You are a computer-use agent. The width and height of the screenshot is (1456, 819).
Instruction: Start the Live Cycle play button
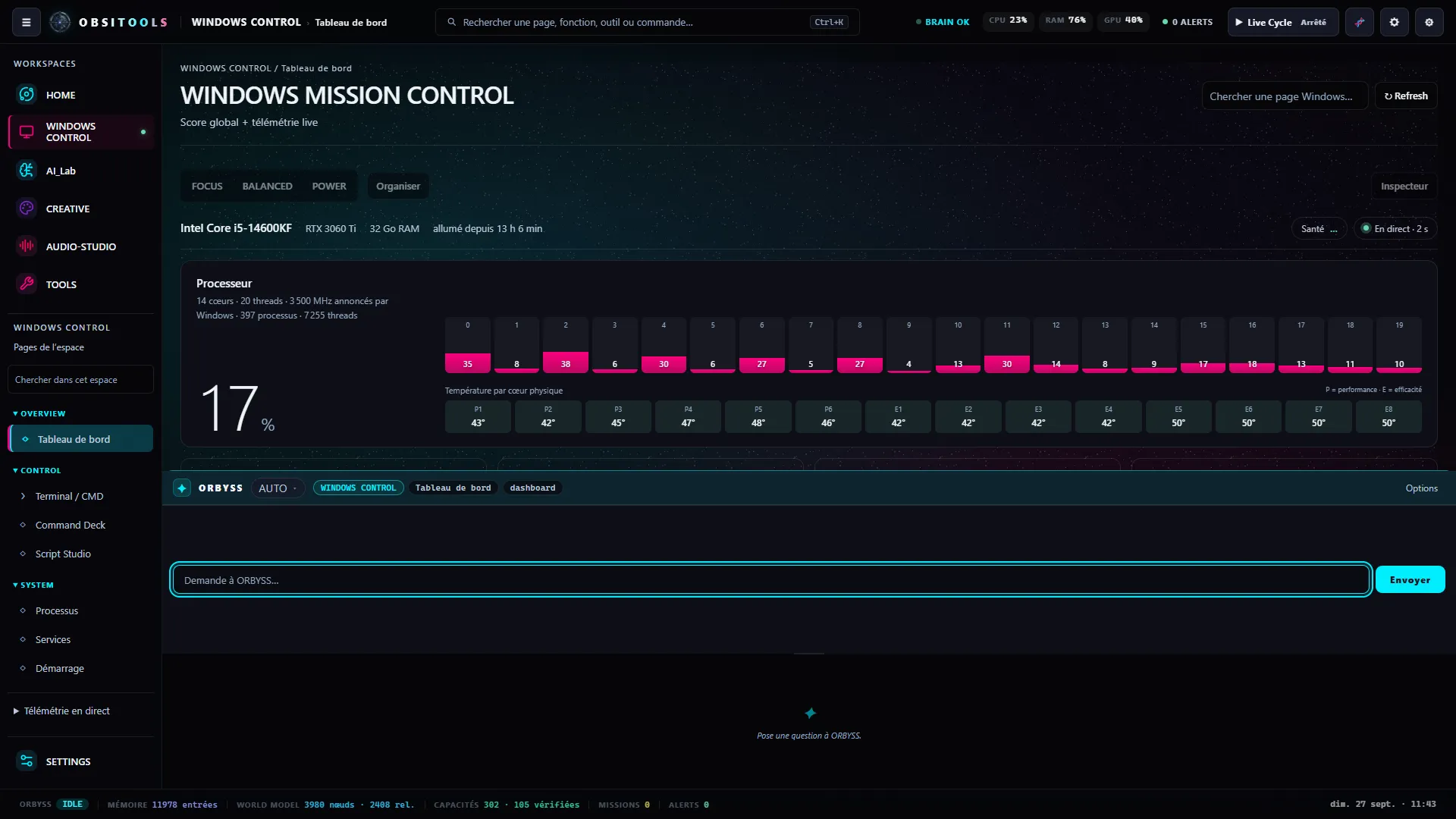[x=1283, y=22]
